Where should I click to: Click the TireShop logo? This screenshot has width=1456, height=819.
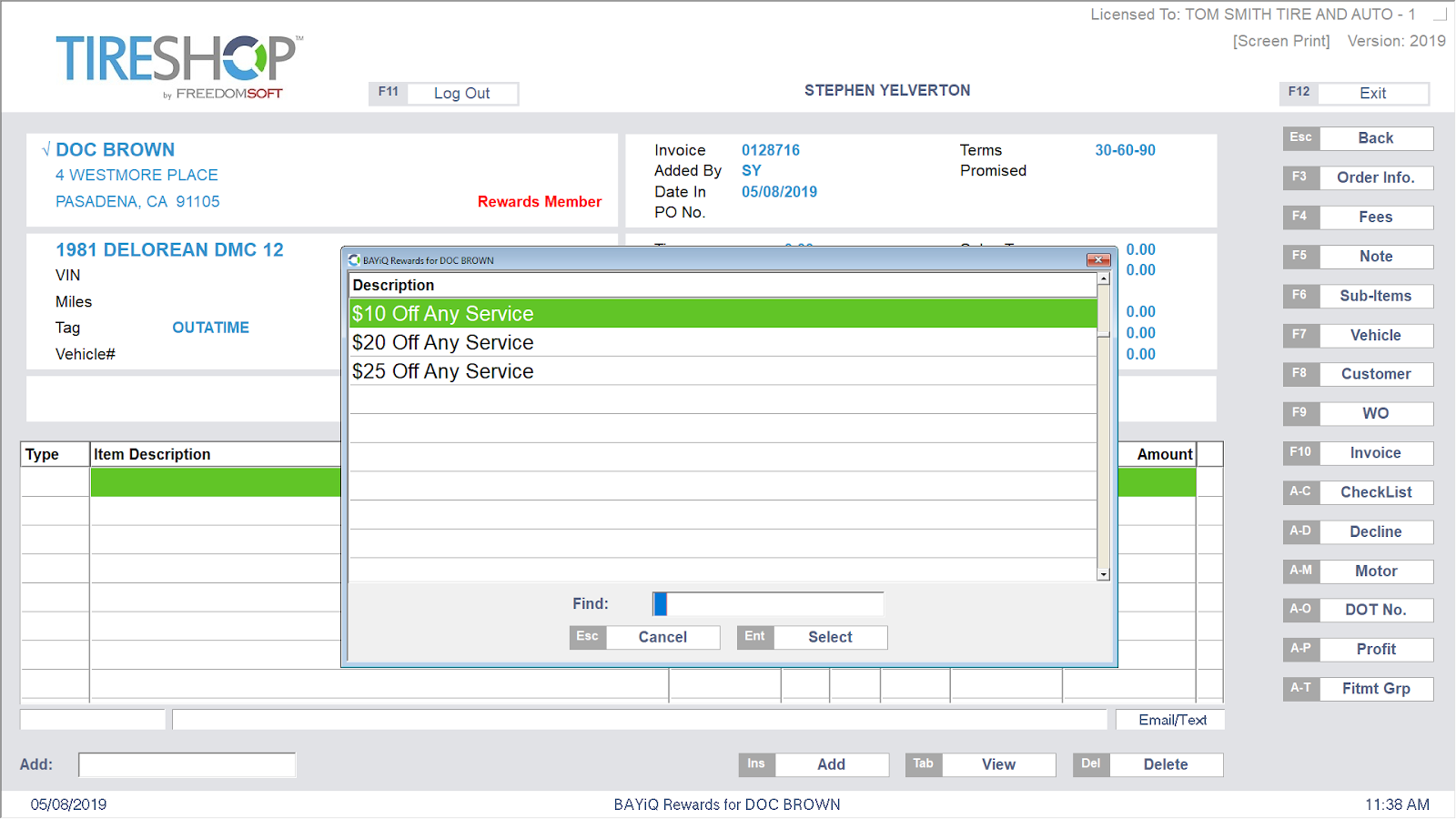[x=179, y=67]
